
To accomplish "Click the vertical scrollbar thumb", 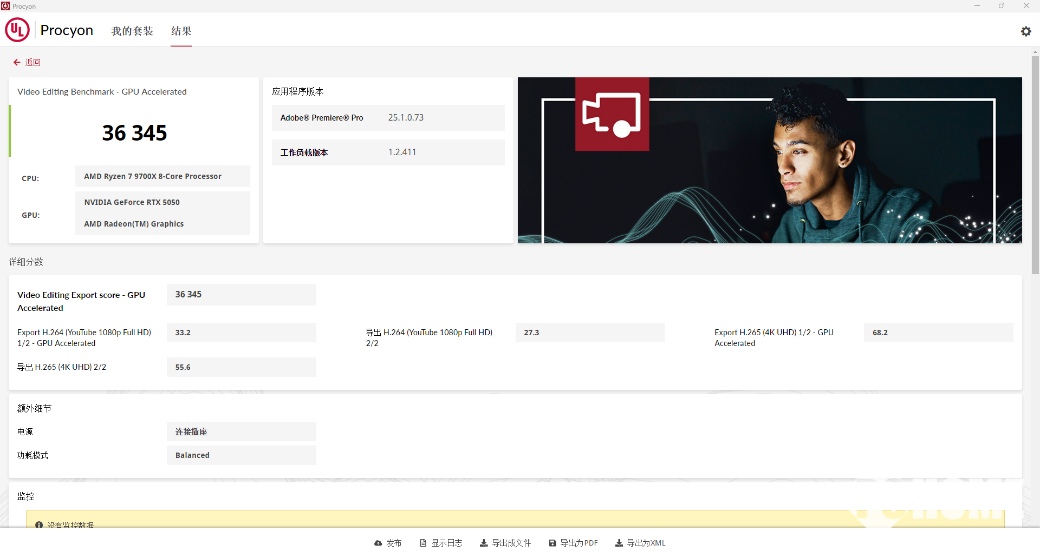I will point(1035,165).
